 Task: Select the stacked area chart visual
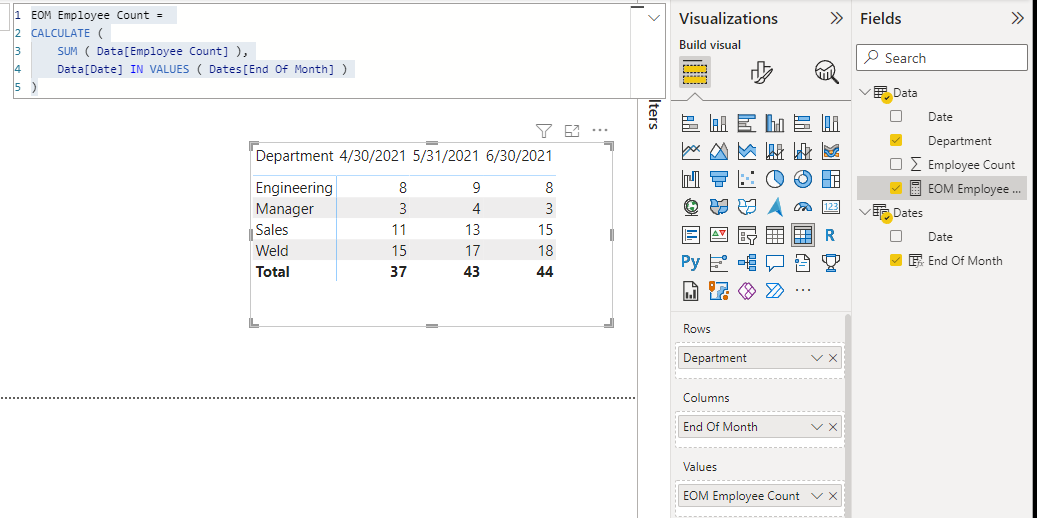point(747,151)
